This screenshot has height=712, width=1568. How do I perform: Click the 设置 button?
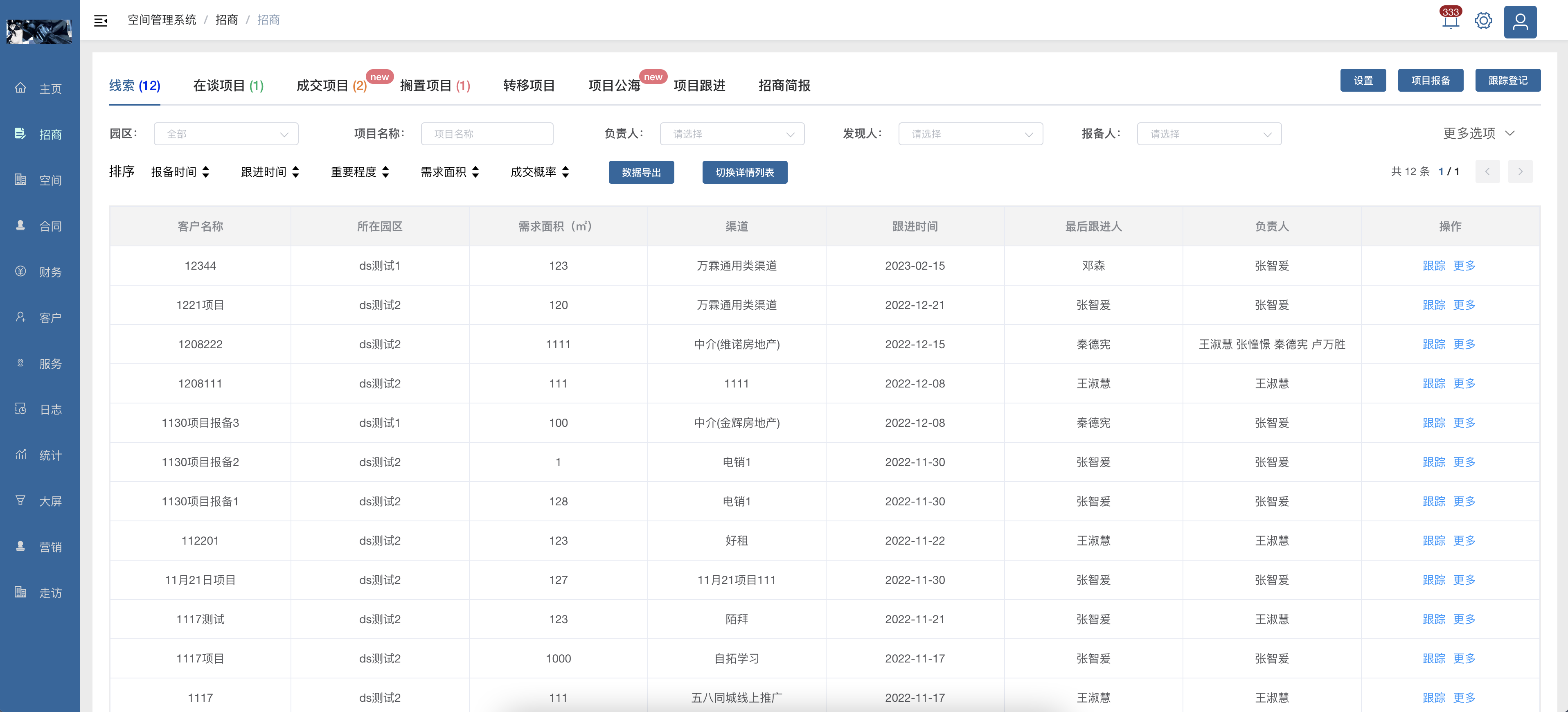coord(1363,80)
